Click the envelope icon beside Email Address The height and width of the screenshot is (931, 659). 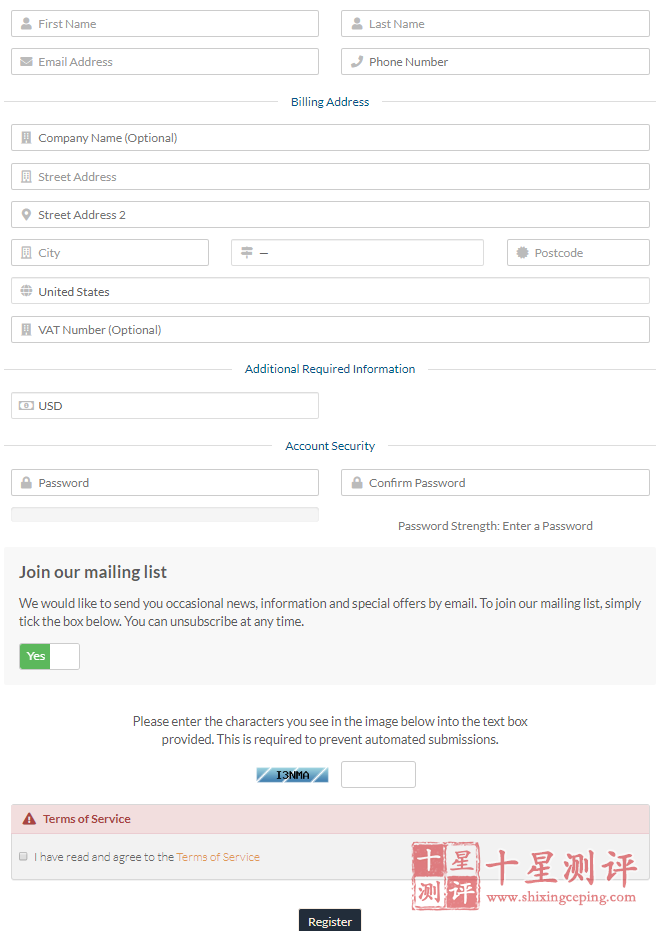coord(26,62)
